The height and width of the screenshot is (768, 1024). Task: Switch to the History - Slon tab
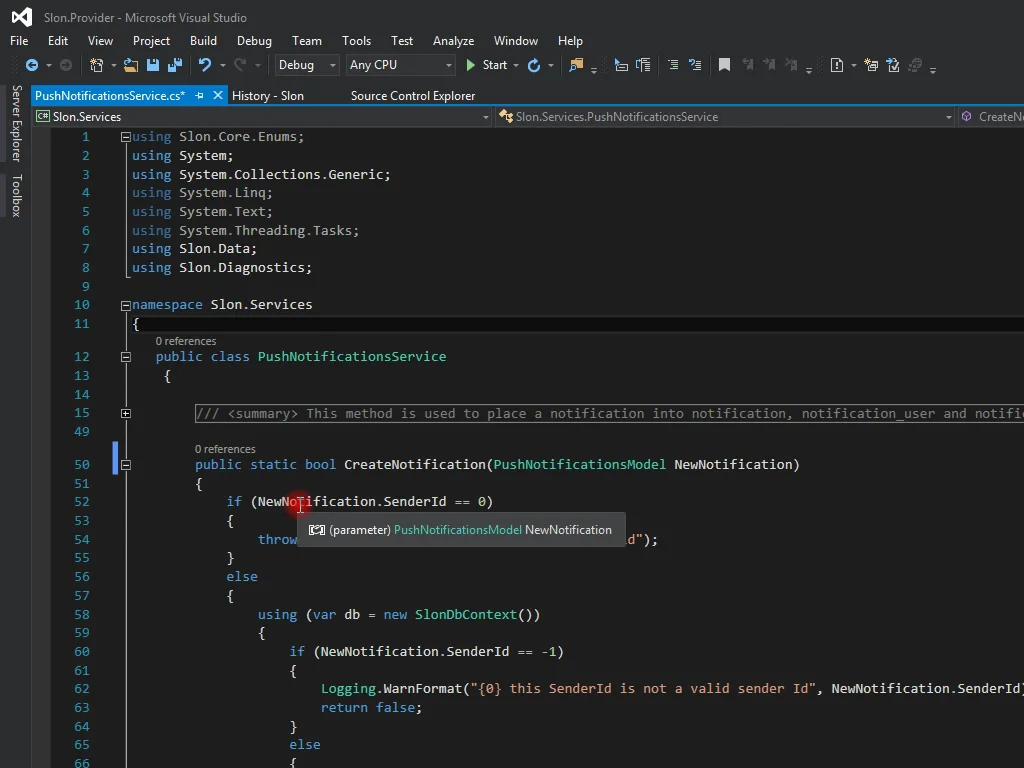click(268, 95)
